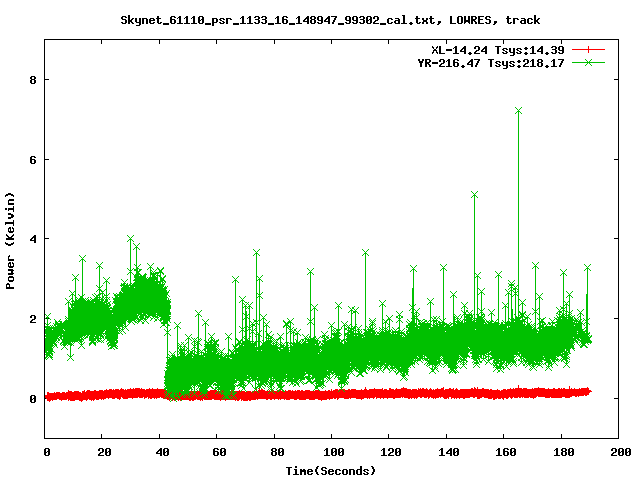
Task: Click the plot title text at top
Action: pos(330,19)
